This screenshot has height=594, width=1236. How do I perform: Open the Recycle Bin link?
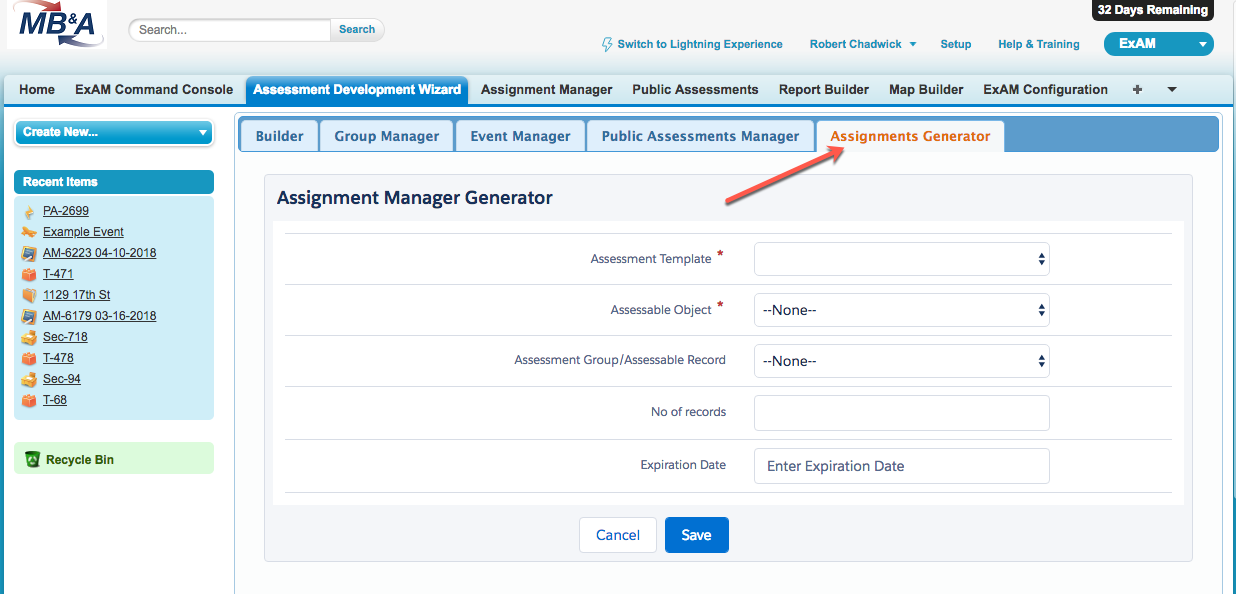click(80, 460)
